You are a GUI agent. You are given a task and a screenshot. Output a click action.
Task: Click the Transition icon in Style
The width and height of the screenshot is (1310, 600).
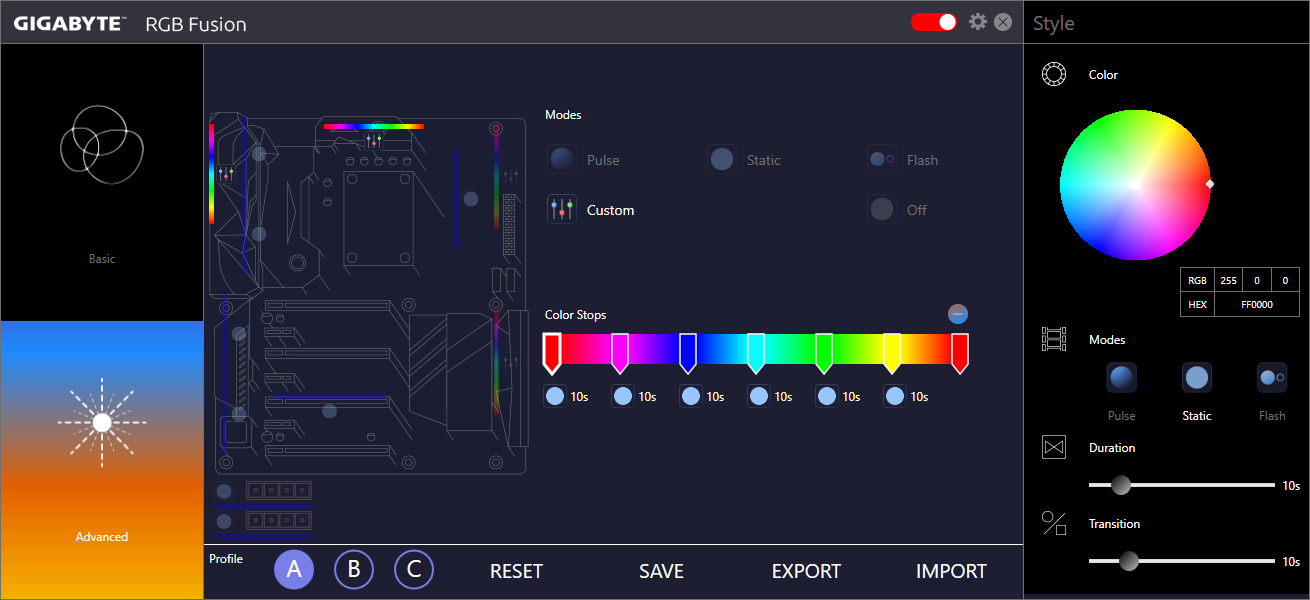1054,523
